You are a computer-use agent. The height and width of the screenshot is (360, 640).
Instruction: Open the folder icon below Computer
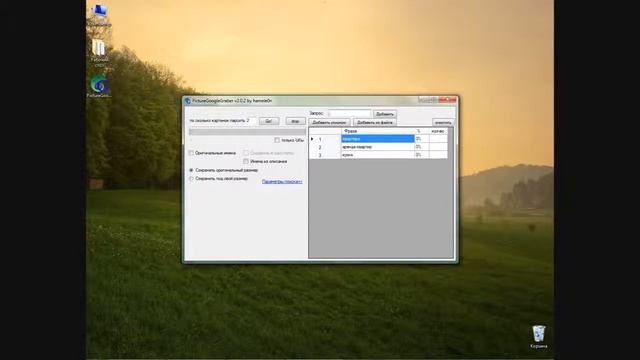tap(99, 53)
